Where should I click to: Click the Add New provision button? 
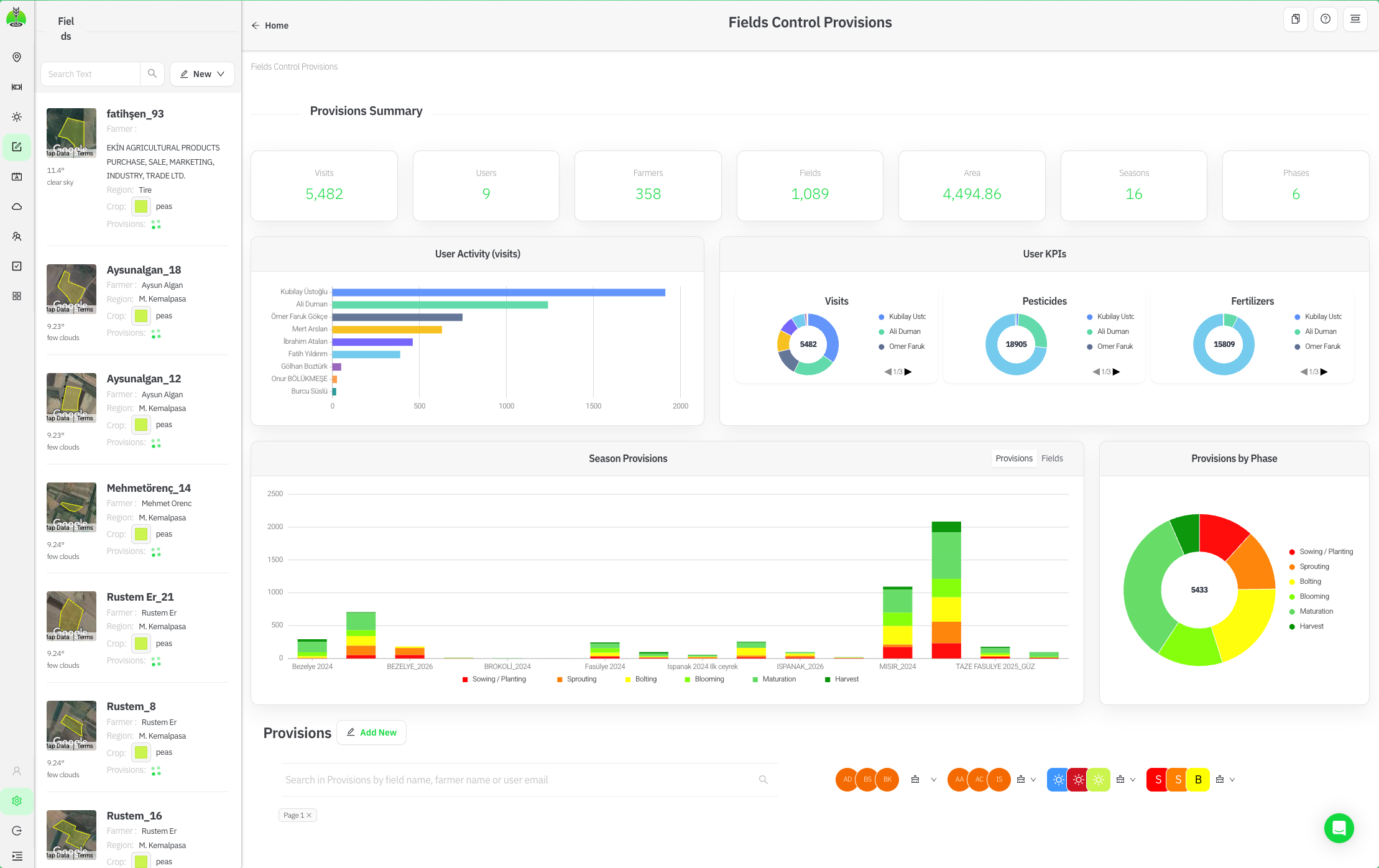pos(371,732)
